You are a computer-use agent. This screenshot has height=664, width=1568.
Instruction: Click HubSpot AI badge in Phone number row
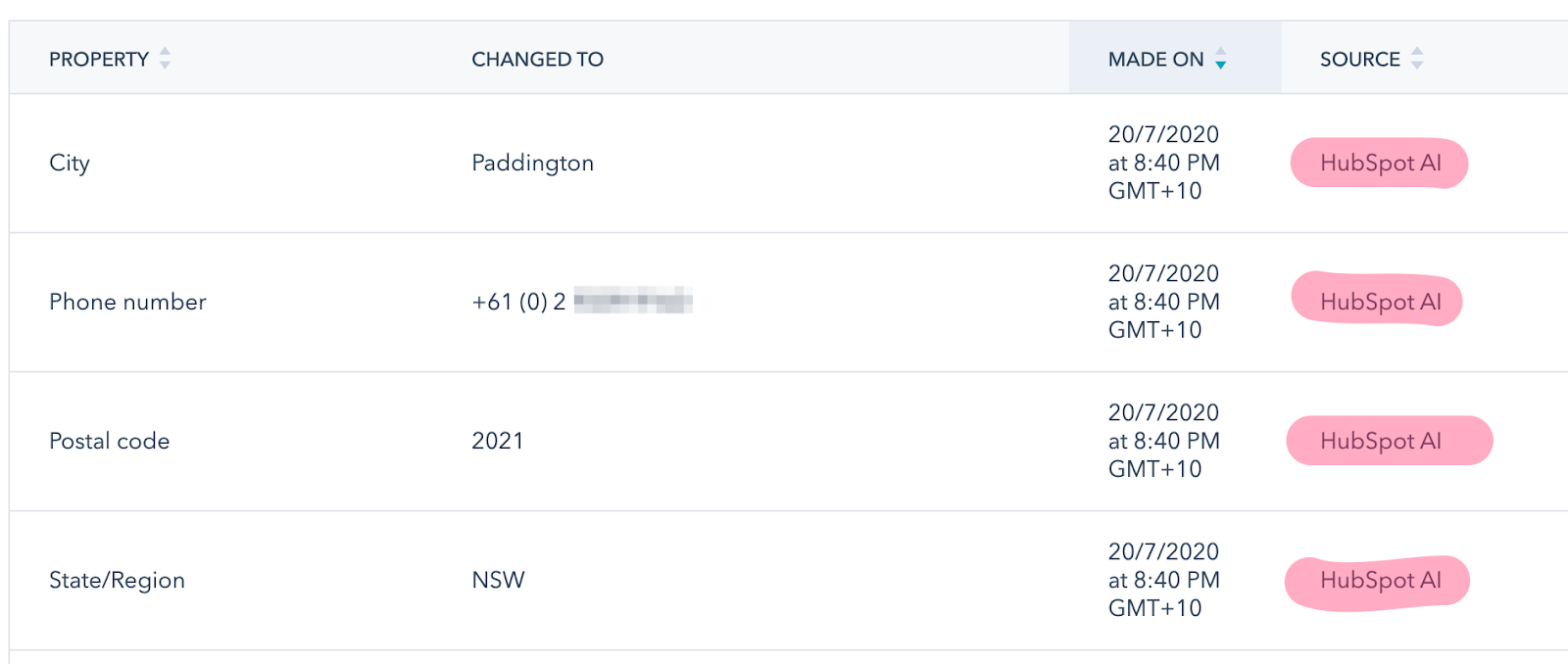point(1380,302)
